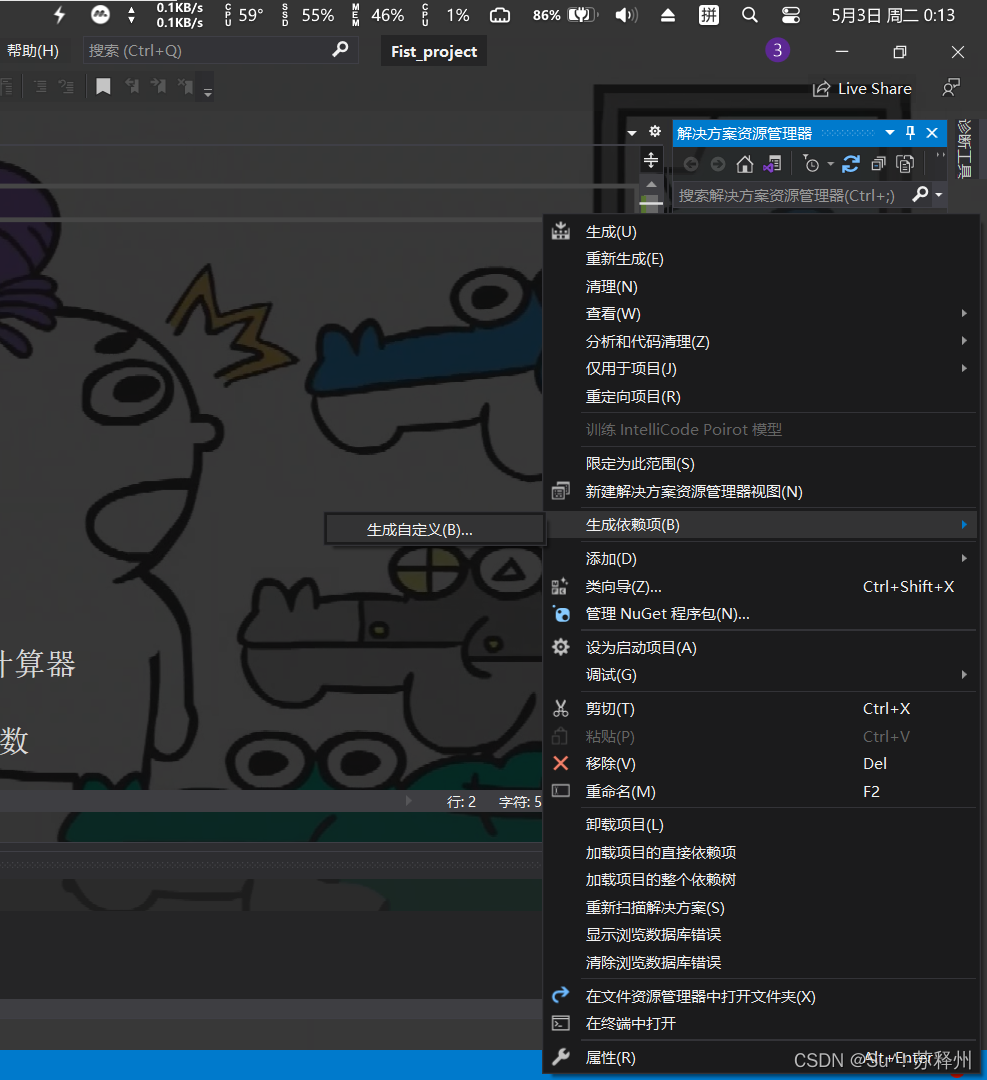Image resolution: width=987 pixels, height=1080 pixels.
Task: Open the macOS Control Center icon
Action: click(x=791, y=15)
